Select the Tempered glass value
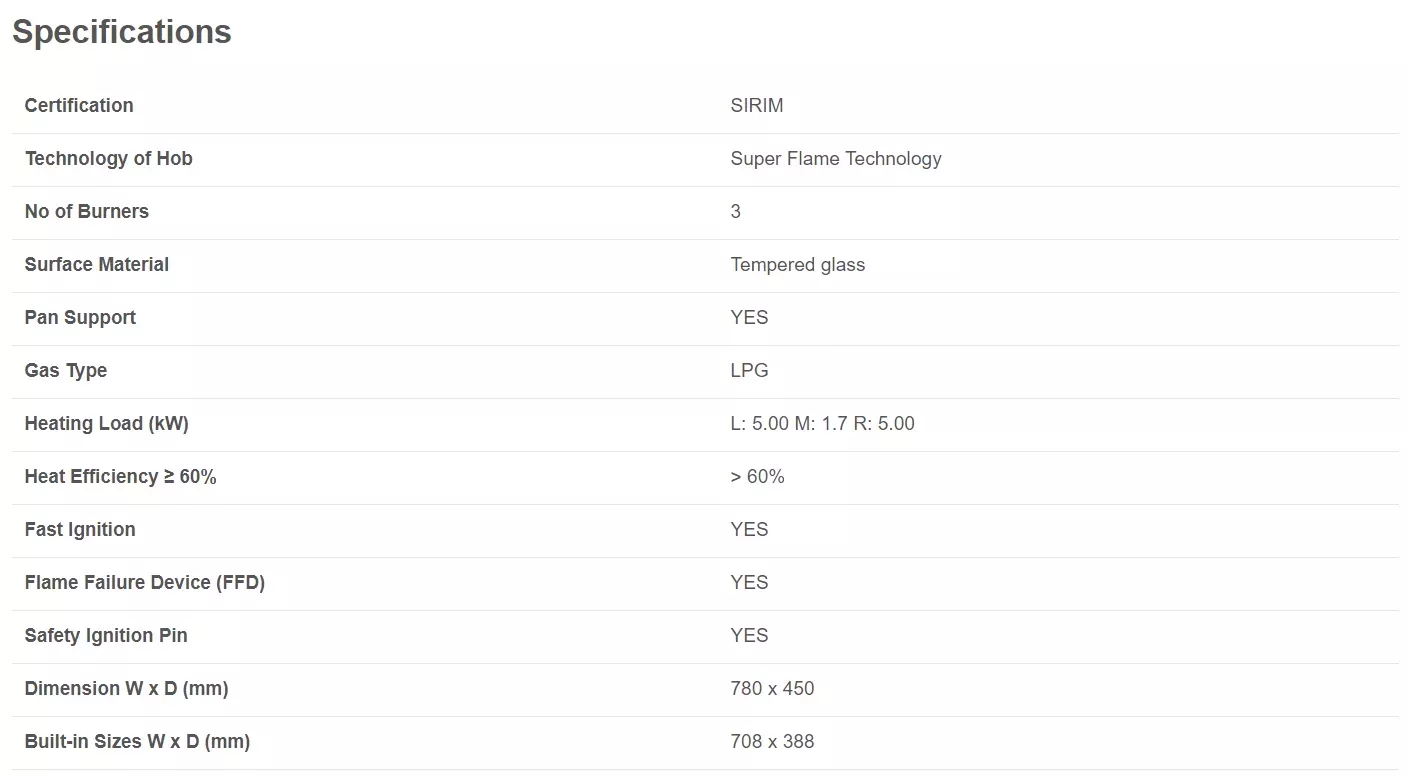 798,265
